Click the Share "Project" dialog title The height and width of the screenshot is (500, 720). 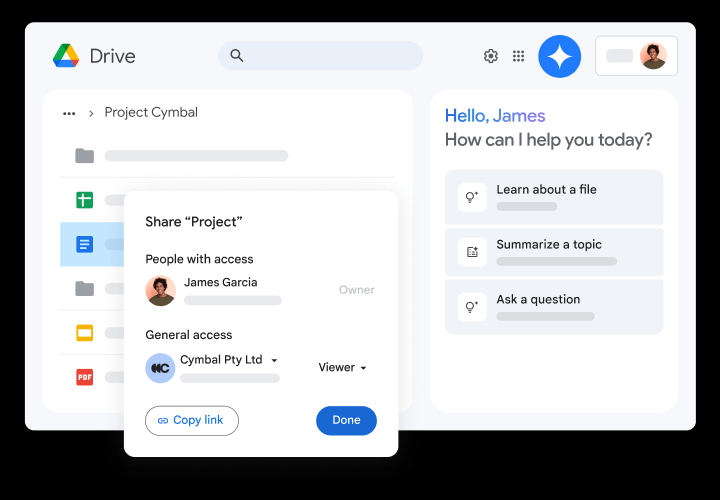click(x=194, y=222)
